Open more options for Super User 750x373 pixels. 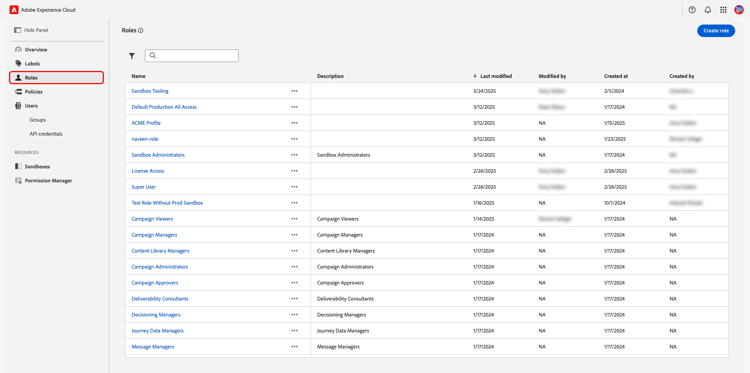294,187
